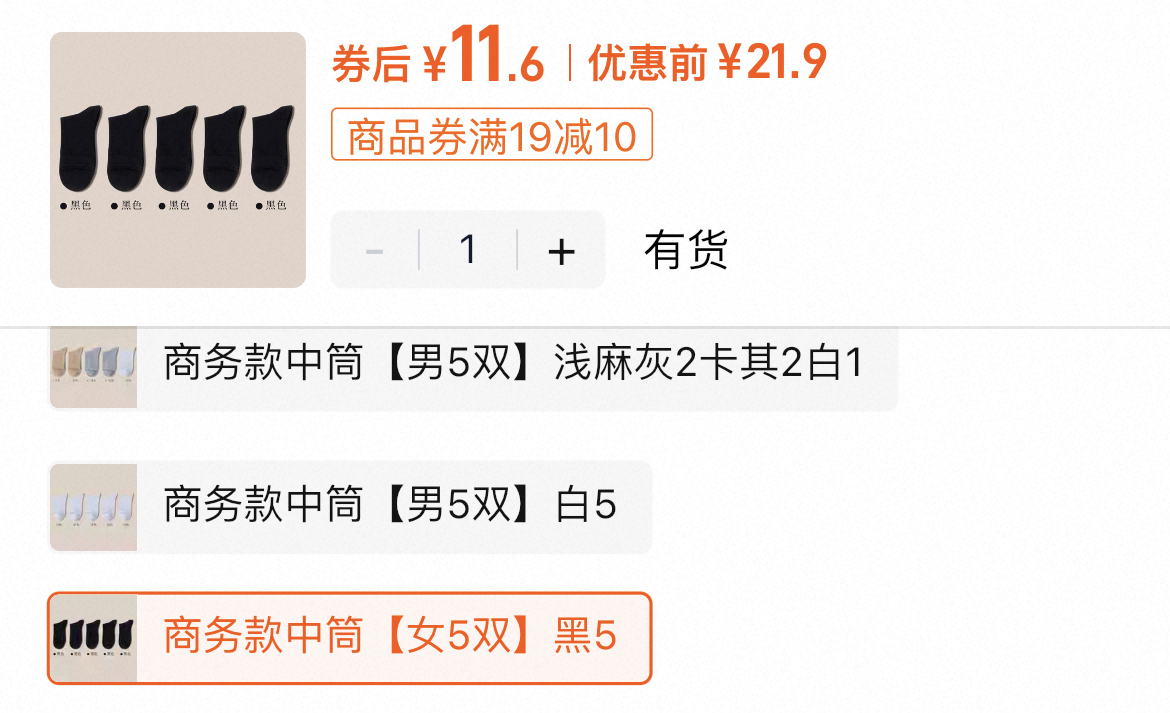Click the 优惠前 label
This screenshot has height=713, width=1170.
tap(647, 63)
